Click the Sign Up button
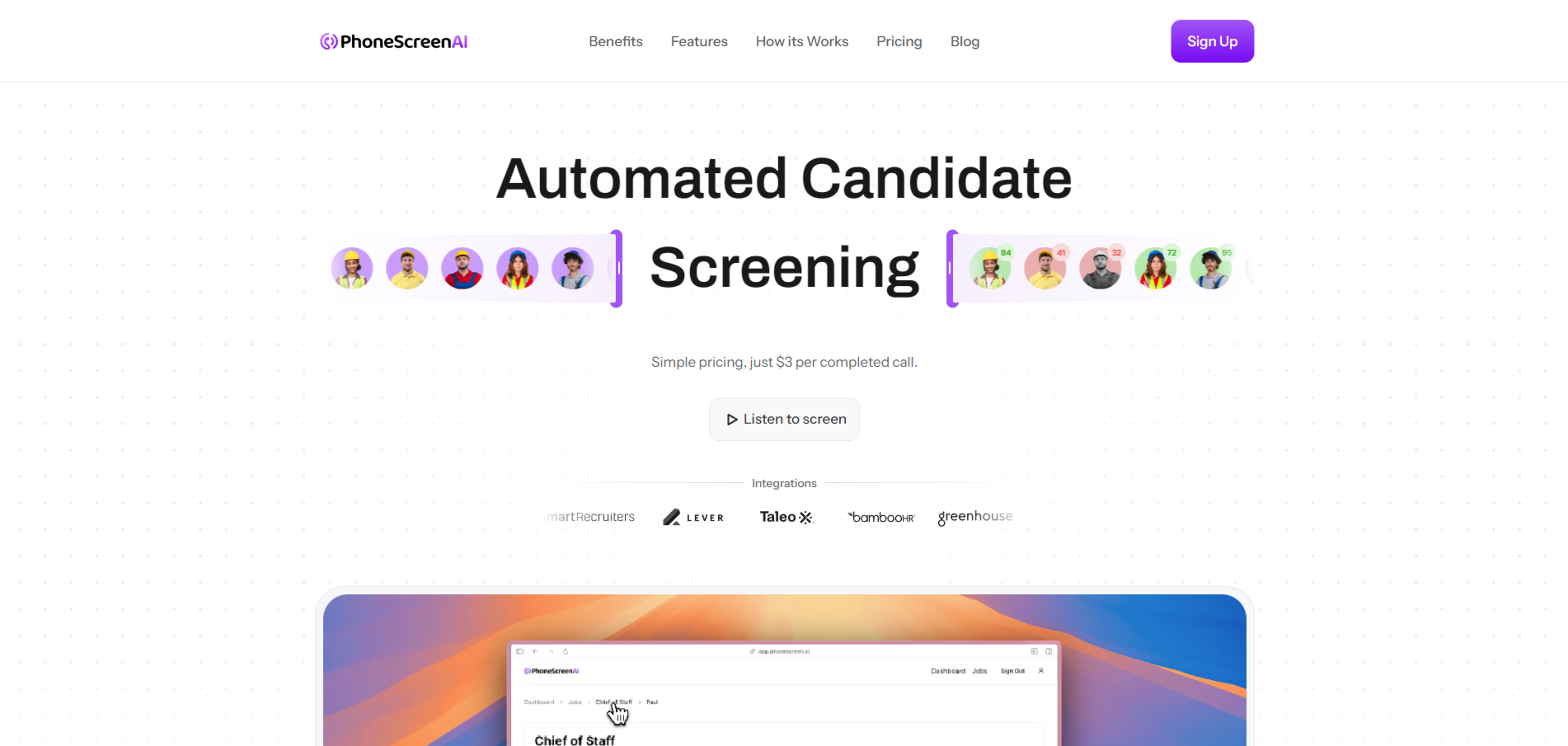 [1212, 41]
